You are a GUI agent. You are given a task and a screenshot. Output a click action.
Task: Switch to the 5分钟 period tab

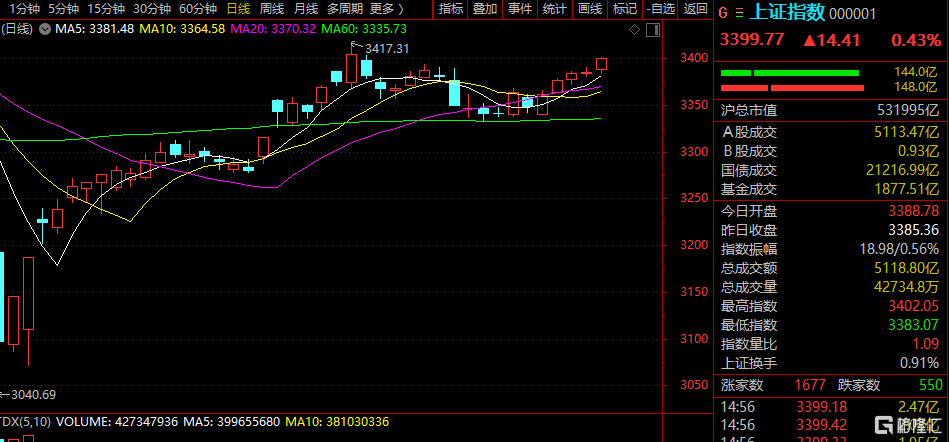(62, 9)
